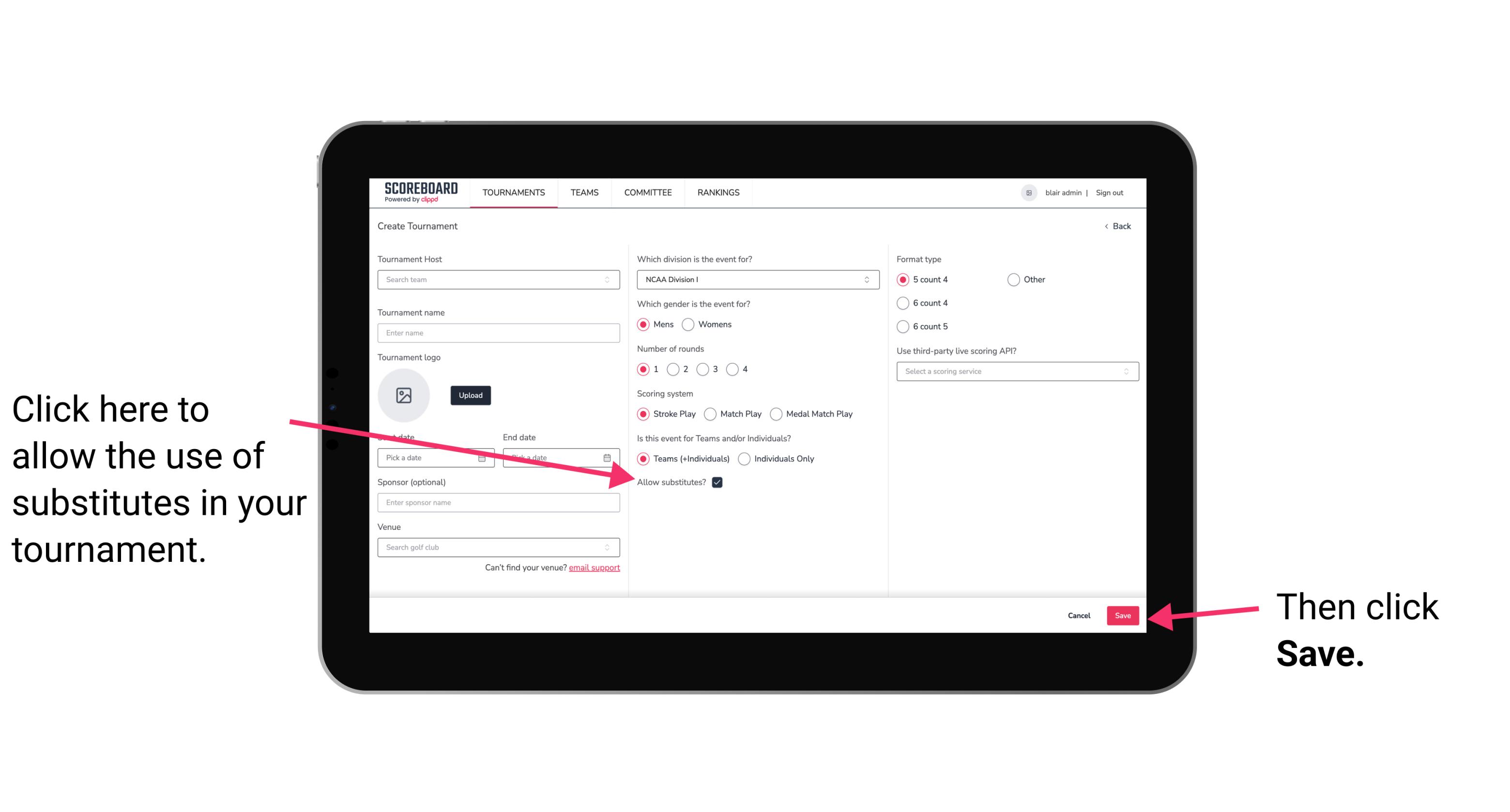Click the Back navigation icon
This screenshot has width=1510, height=812.
[1107, 225]
